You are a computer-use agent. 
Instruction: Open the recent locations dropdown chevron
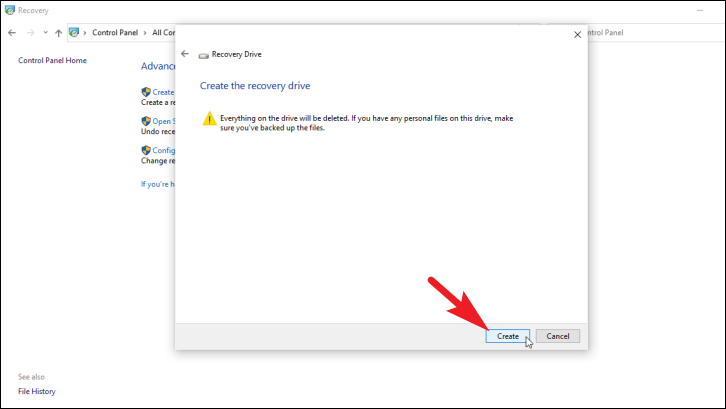45,32
